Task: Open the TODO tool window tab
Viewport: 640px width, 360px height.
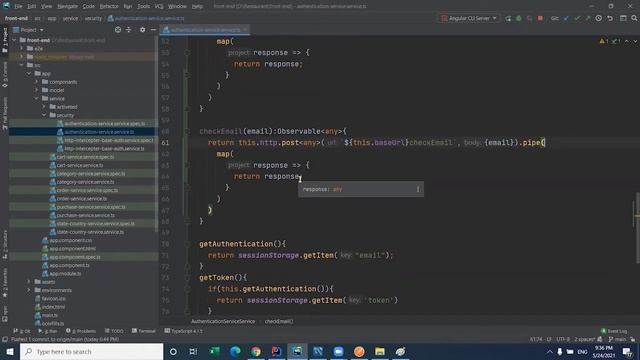Action: coord(114,331)
